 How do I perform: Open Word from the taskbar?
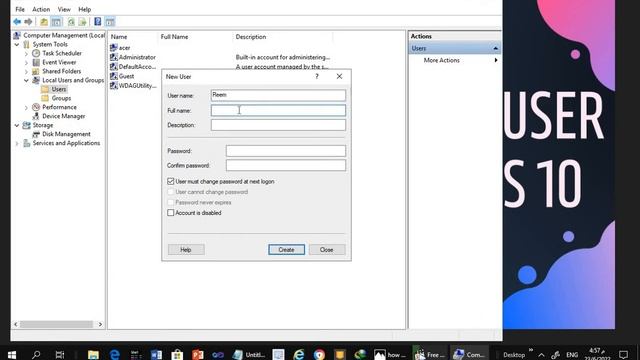click(156, 354)
